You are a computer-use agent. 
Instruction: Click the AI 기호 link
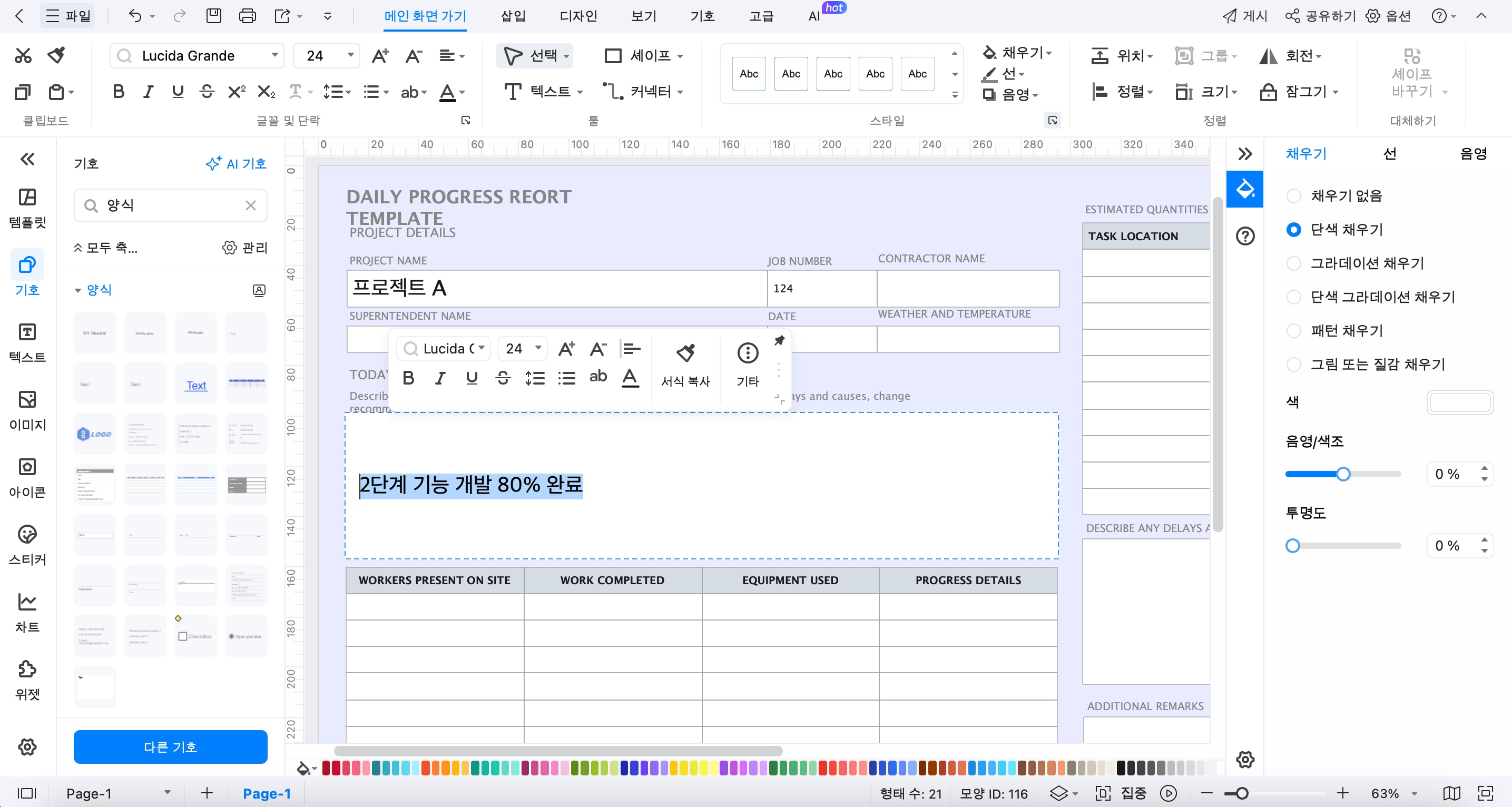click(236, 163)
